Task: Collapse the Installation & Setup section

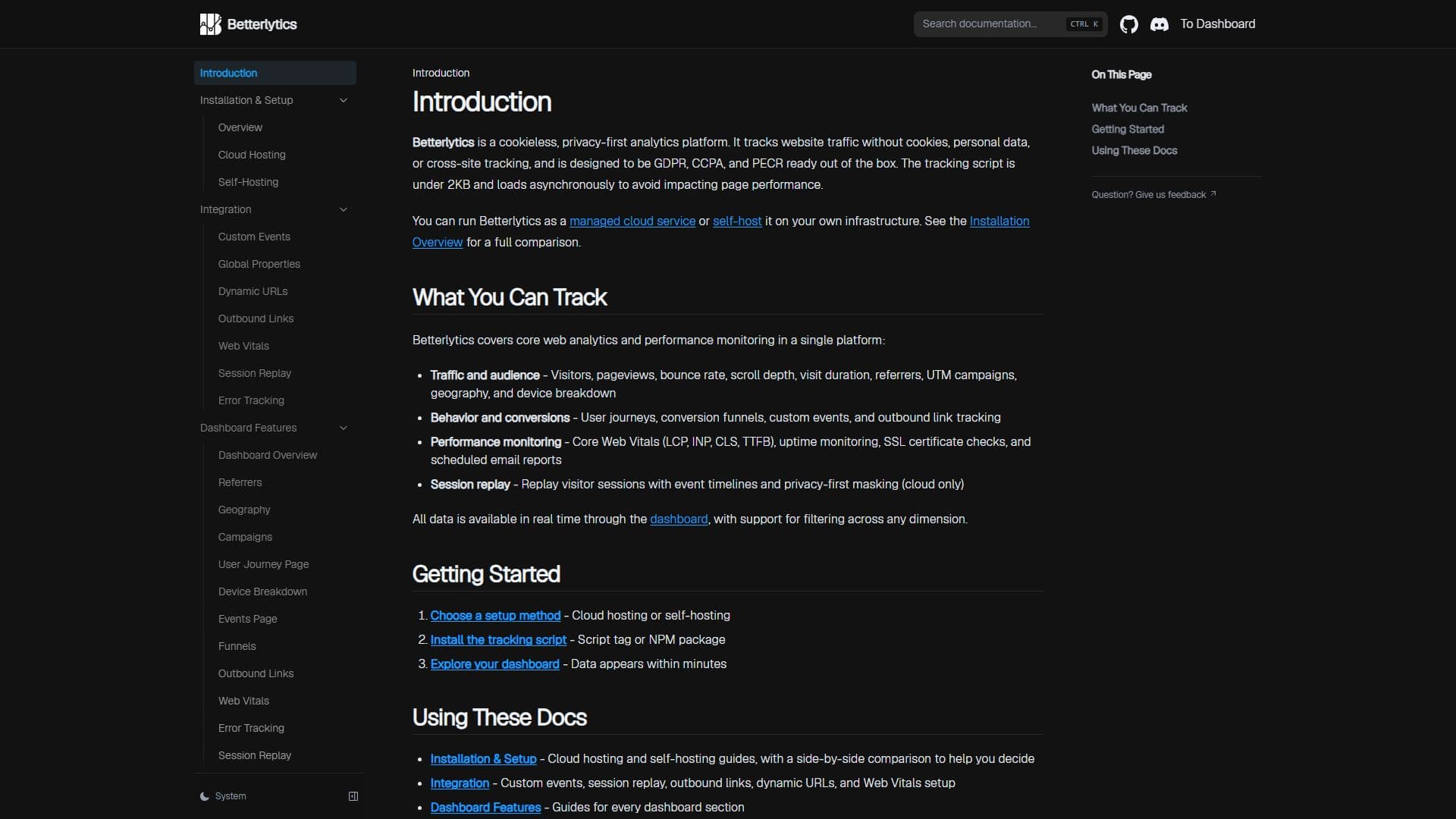Action: click(x=275, y=100)
